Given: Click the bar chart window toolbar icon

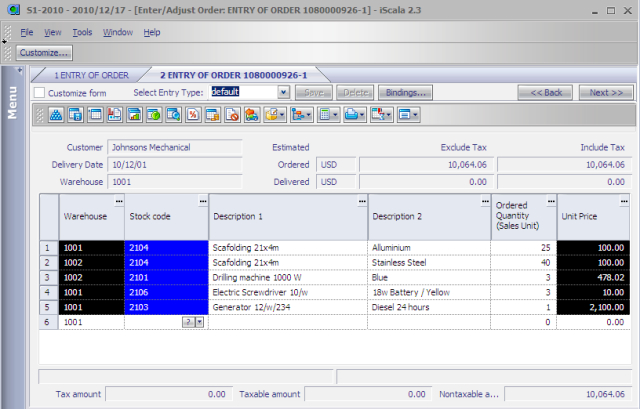Looking at the screenshot, I should [134, 115].
